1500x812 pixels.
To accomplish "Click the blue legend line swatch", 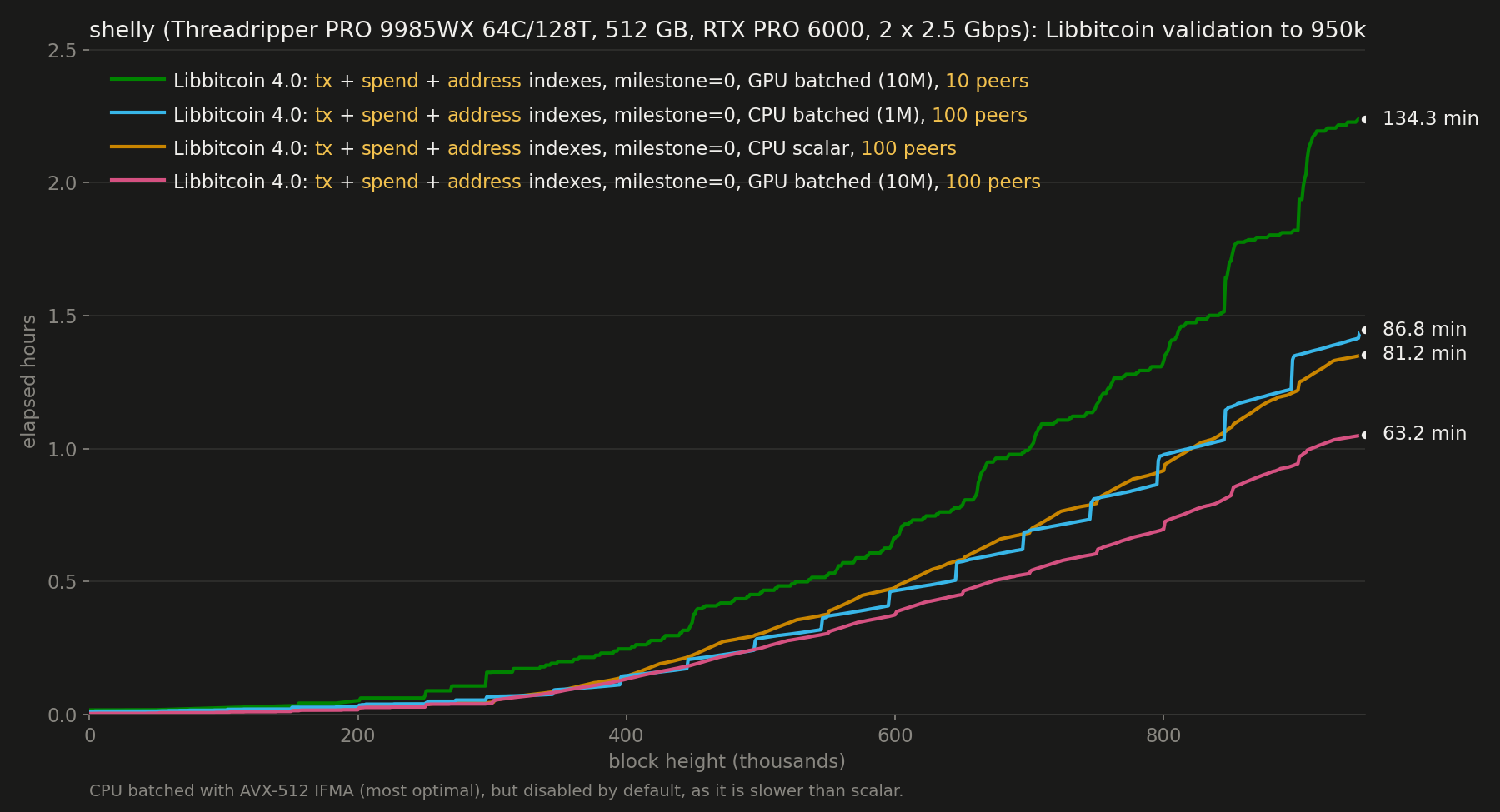I will pyautogui.click(x=138, y=113).
